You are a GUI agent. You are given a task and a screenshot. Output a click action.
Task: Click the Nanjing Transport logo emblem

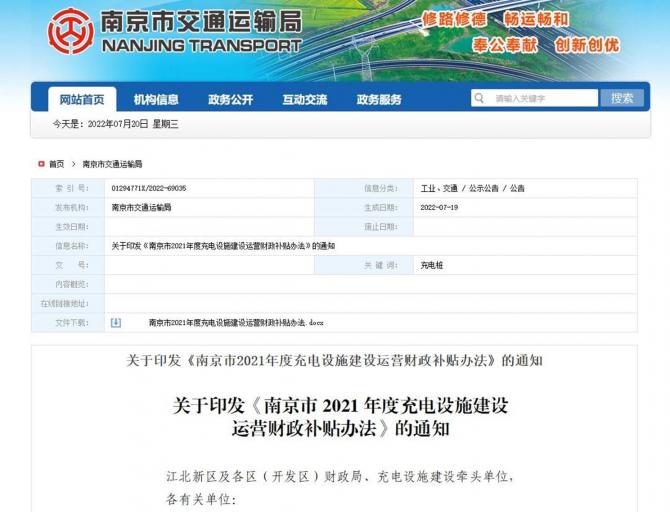click(x=68, y=31)
